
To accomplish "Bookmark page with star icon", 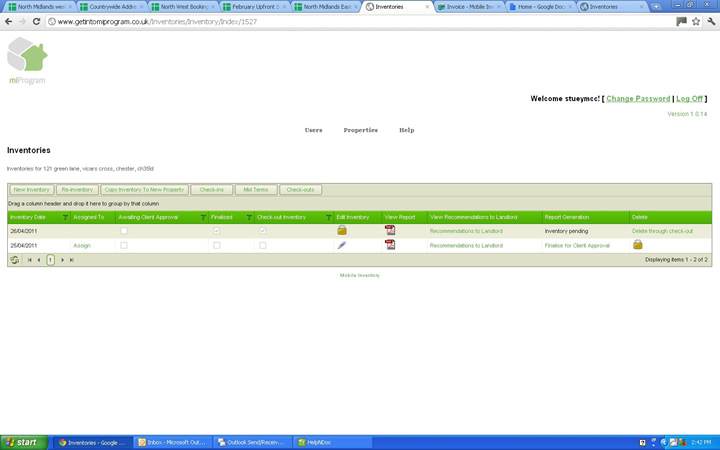I will [x=696, y=21].
